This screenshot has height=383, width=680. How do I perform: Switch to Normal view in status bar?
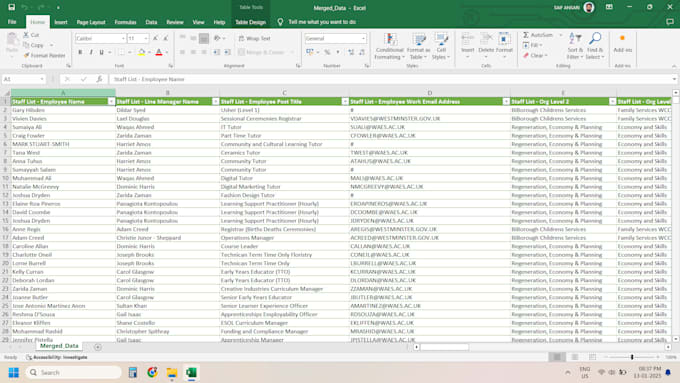557,357
